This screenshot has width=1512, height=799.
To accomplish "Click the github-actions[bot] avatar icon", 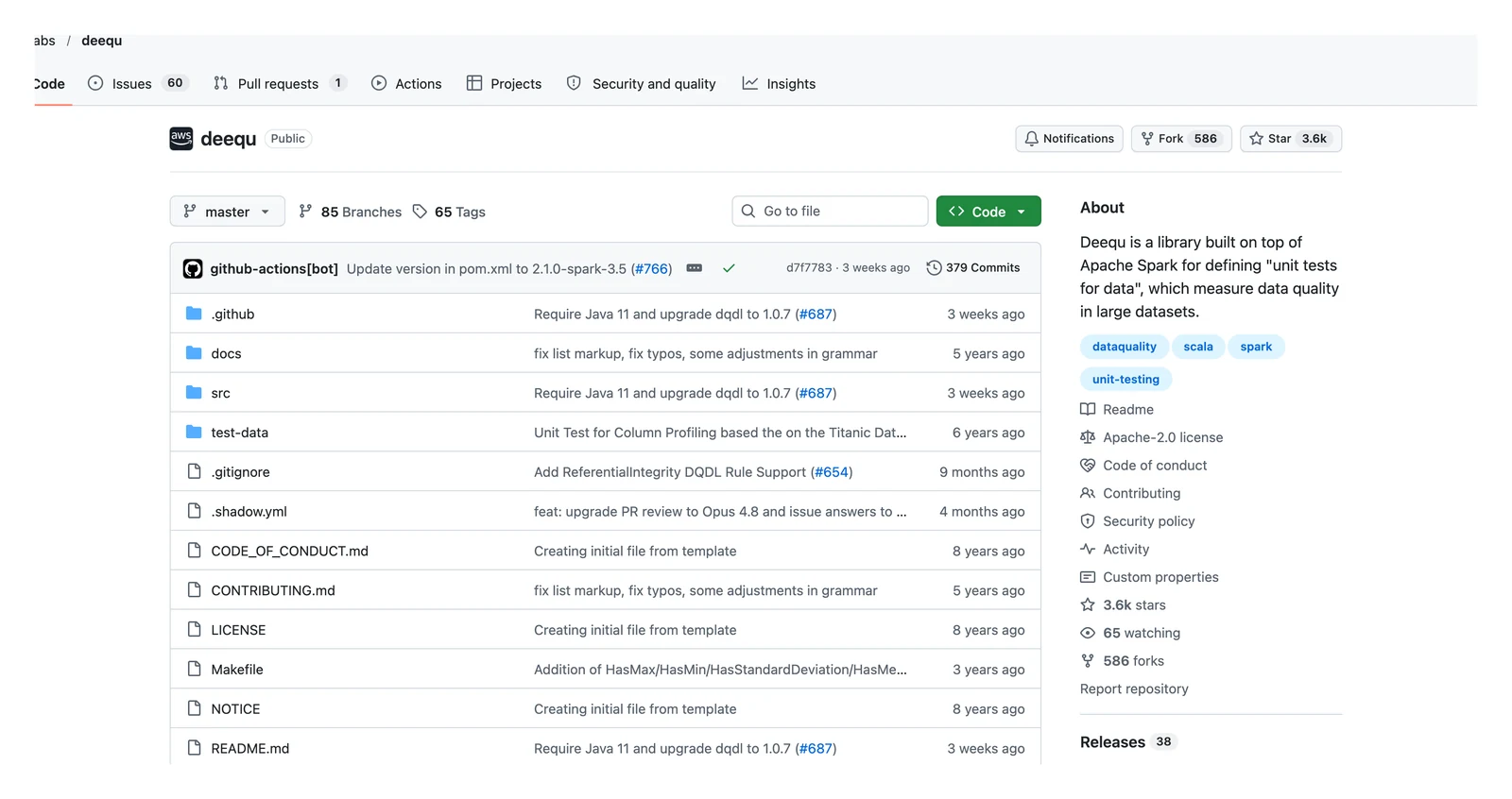I will click(x=193, y=268).
